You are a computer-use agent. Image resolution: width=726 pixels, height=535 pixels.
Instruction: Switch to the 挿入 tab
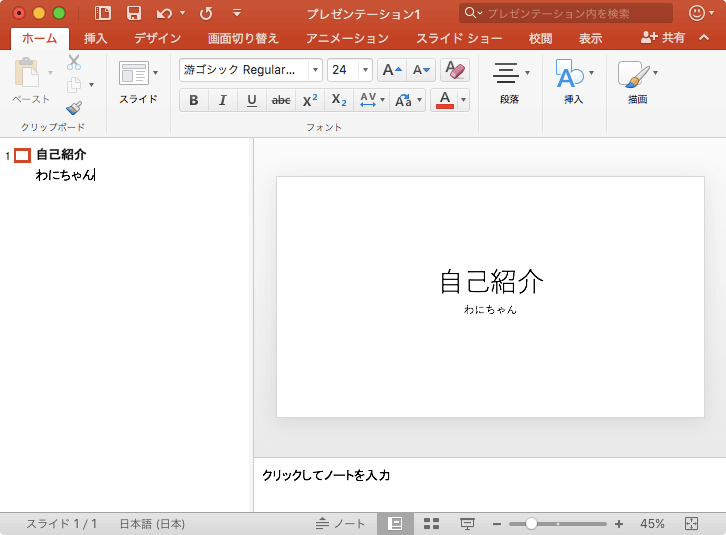(96, 38)
